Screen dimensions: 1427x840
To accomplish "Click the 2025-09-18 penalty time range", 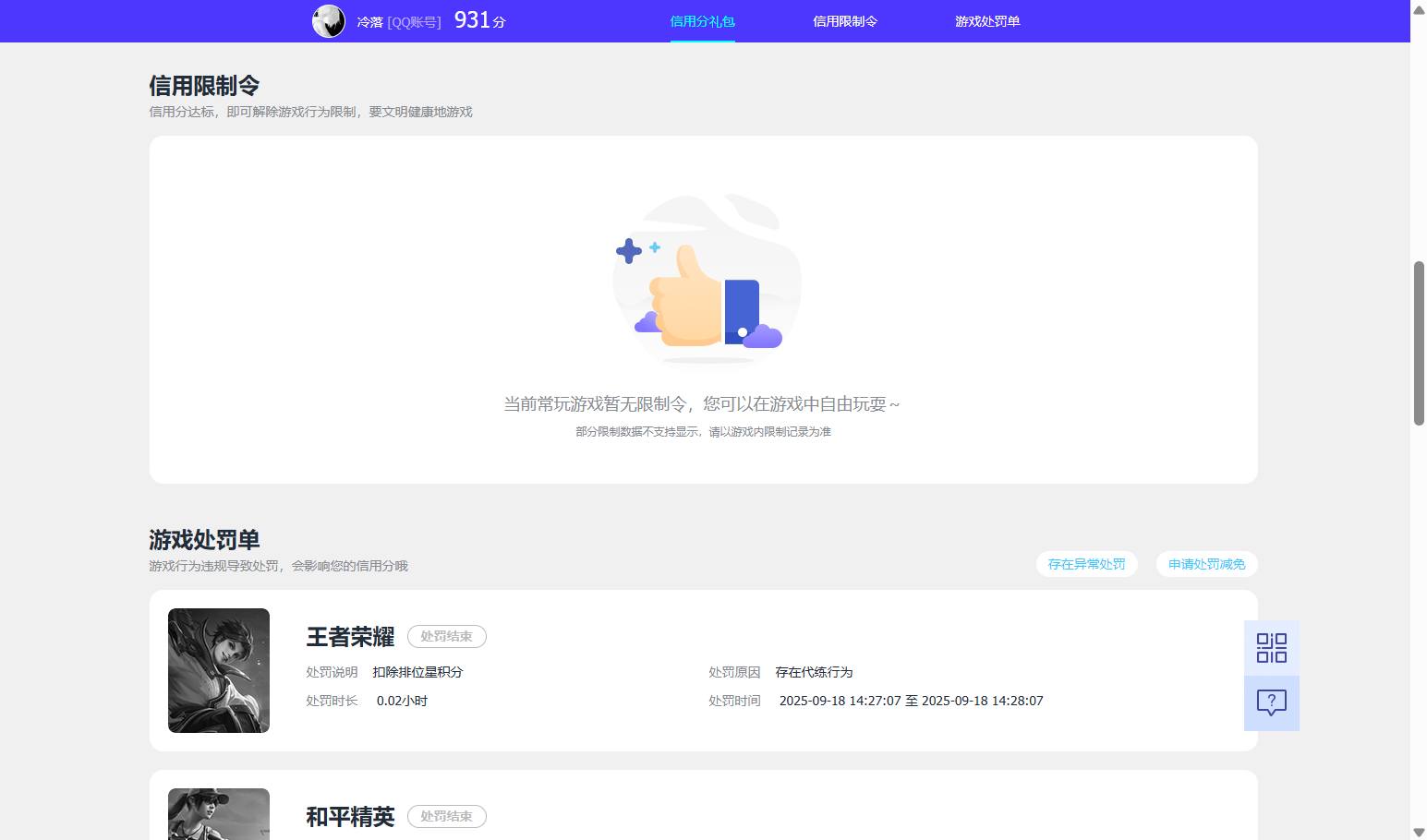I will [x=911, y=701].
